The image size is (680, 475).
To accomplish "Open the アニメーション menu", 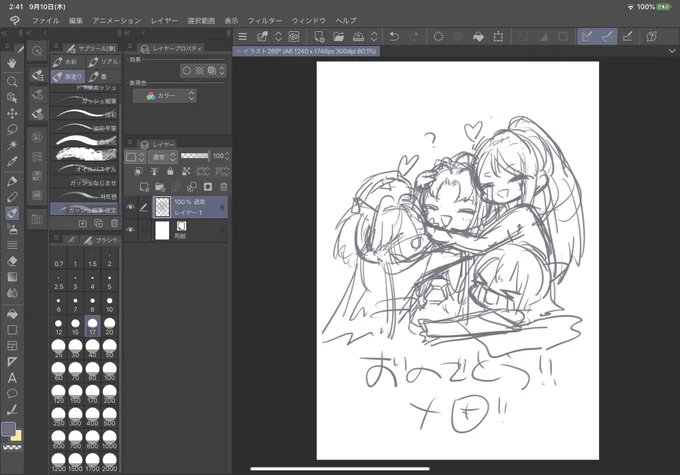I will (117, 20).
